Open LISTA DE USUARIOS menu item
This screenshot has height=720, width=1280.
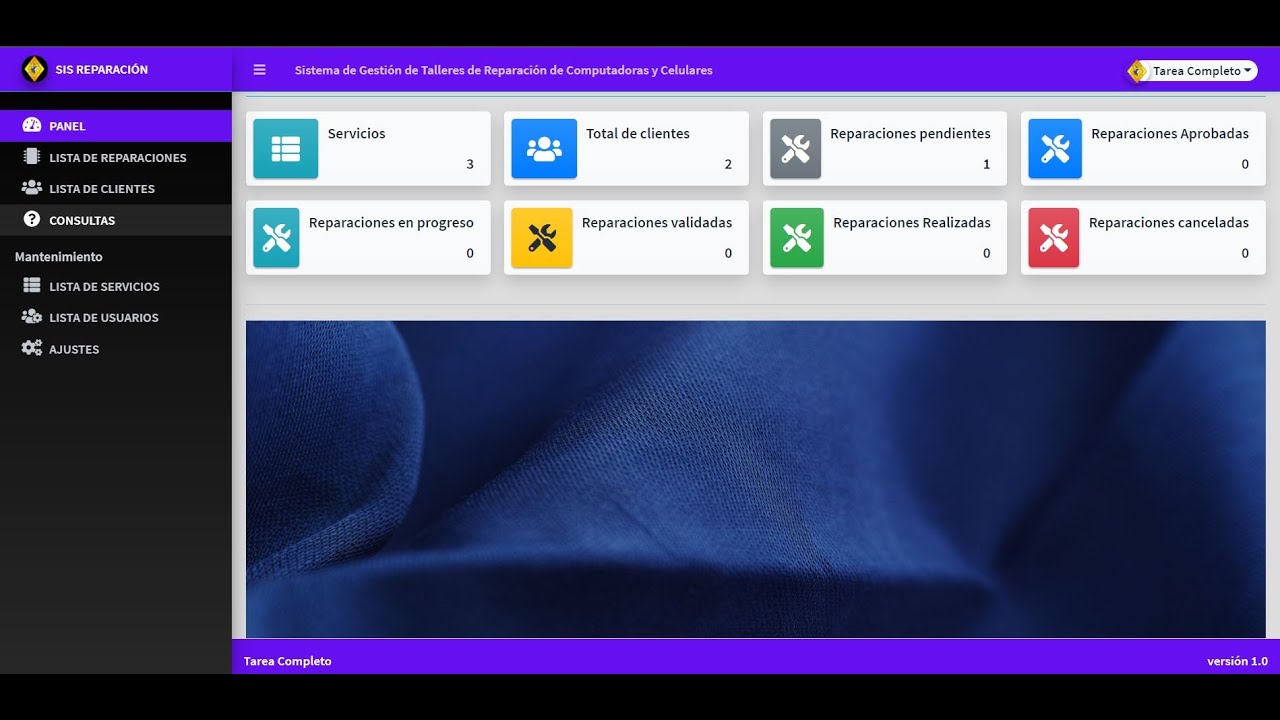116,317
